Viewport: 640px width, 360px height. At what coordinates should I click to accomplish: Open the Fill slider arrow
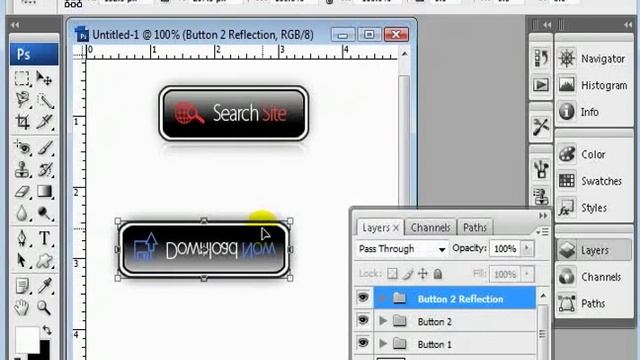click(x=527, y=274)
